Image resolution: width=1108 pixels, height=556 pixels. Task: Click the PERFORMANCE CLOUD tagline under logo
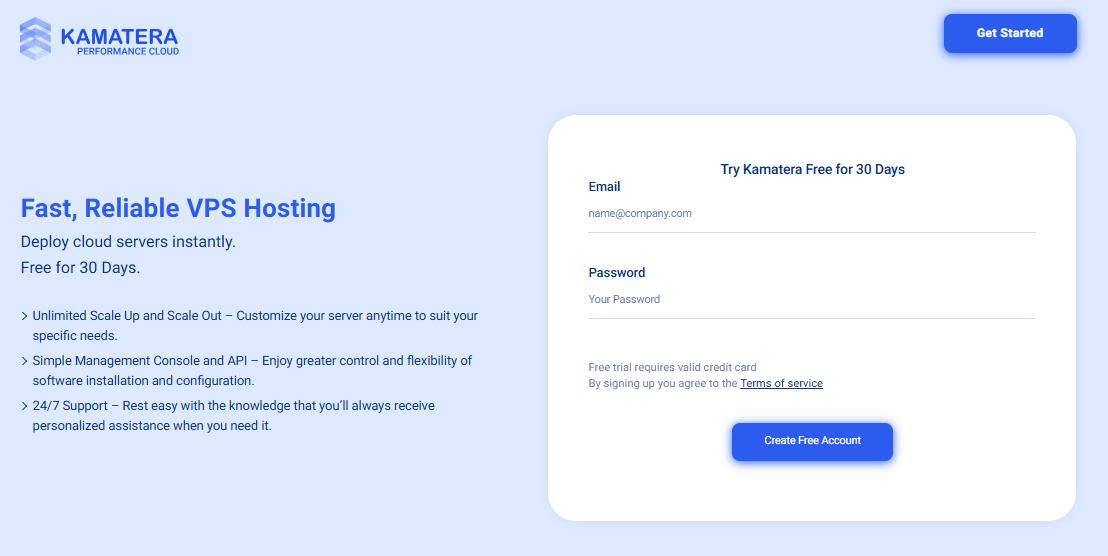[x=128, y=51]
